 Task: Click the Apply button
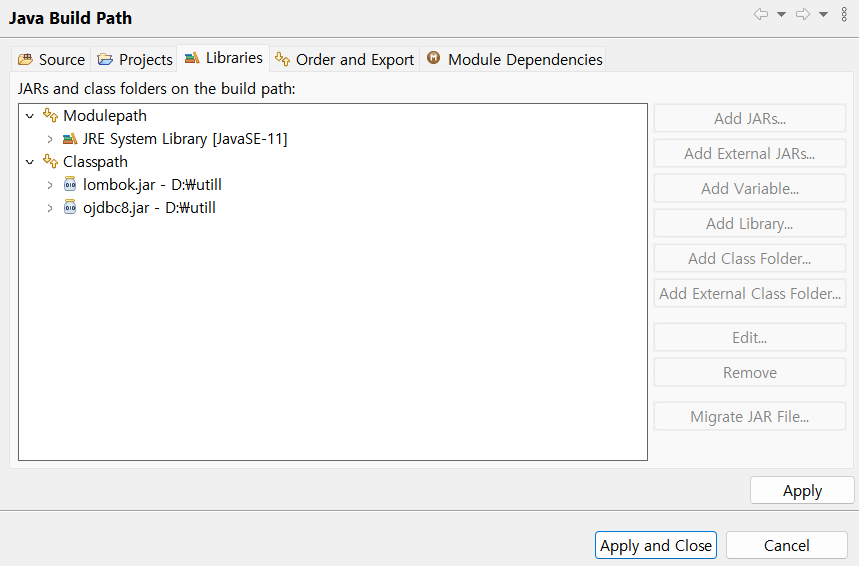[x=802, y=490]
